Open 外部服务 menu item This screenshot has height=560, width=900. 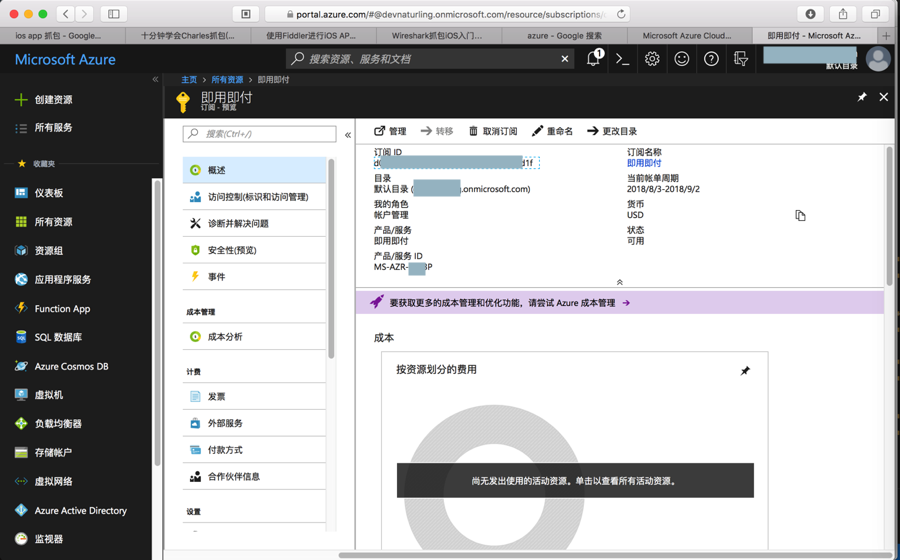click(254, 423)
